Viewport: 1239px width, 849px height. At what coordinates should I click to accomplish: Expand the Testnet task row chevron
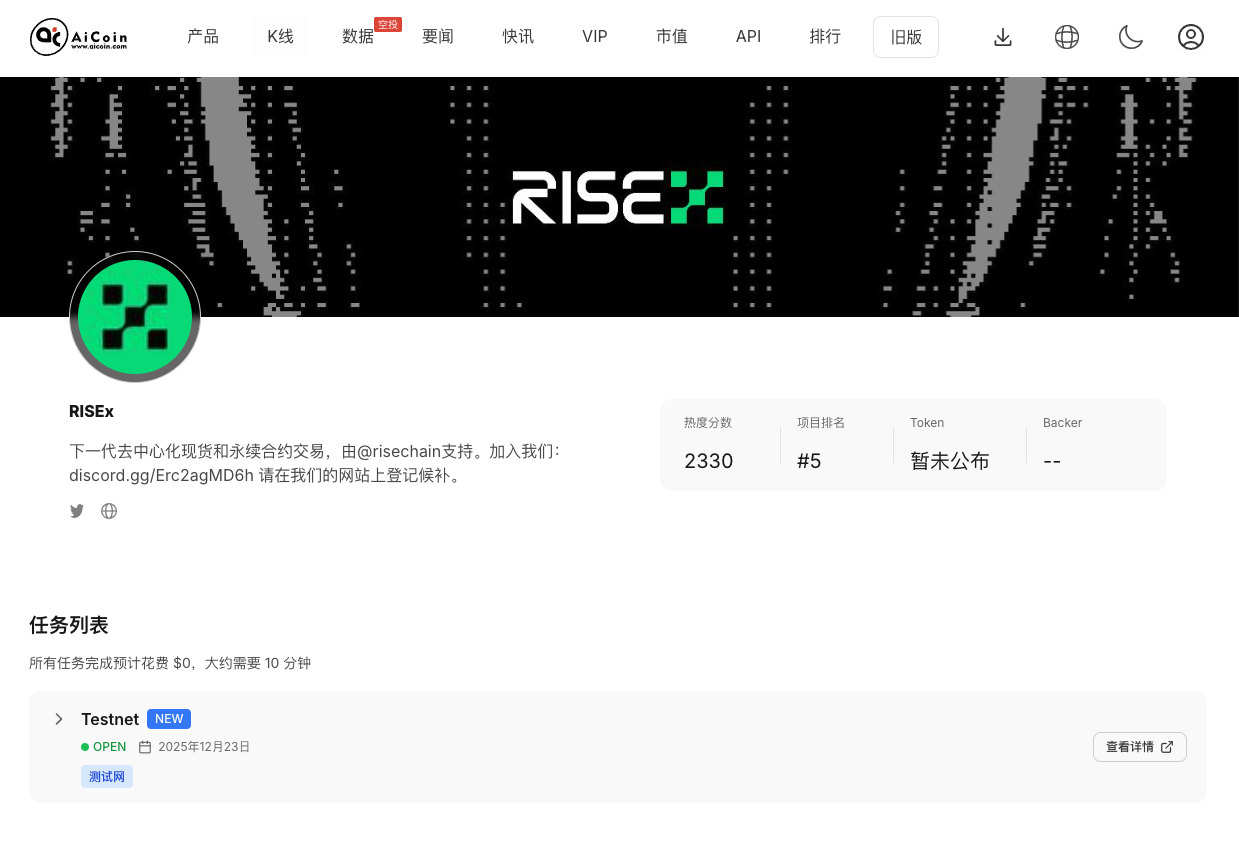coord(59,719)
